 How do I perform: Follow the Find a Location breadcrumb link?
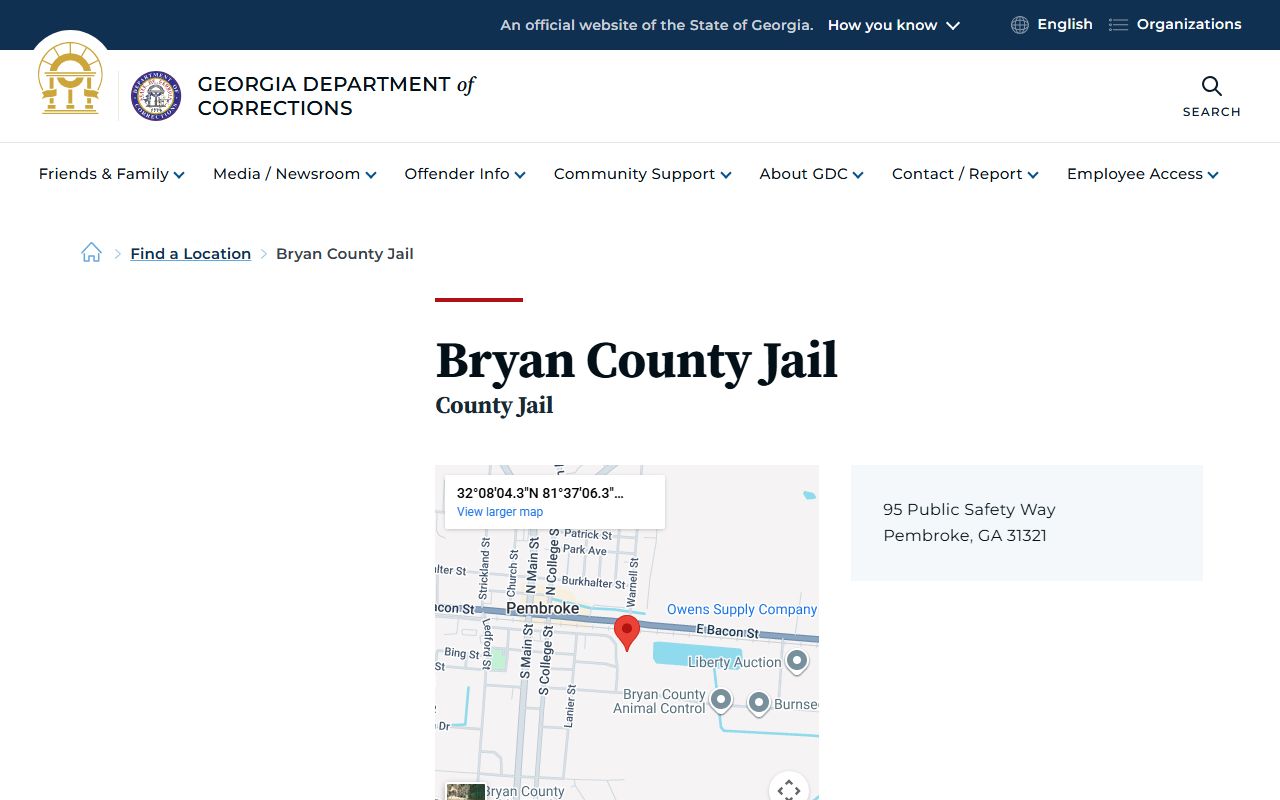pos(191,254)
